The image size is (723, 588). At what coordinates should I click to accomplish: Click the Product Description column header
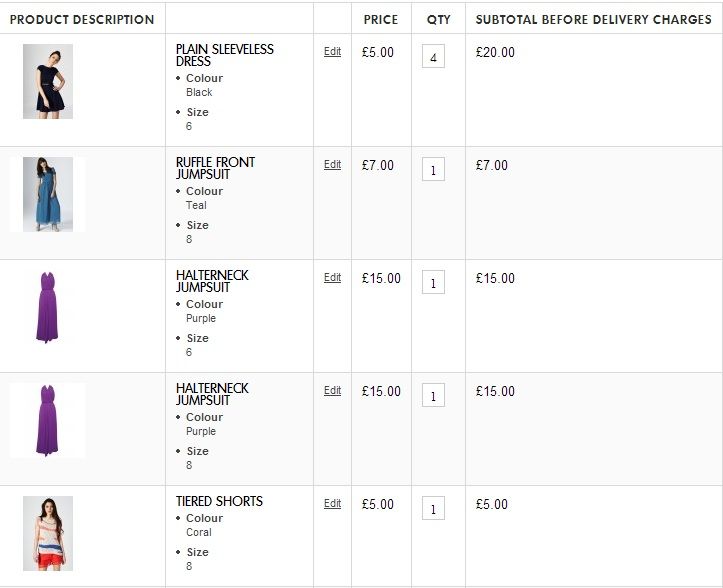coord(82,19)
